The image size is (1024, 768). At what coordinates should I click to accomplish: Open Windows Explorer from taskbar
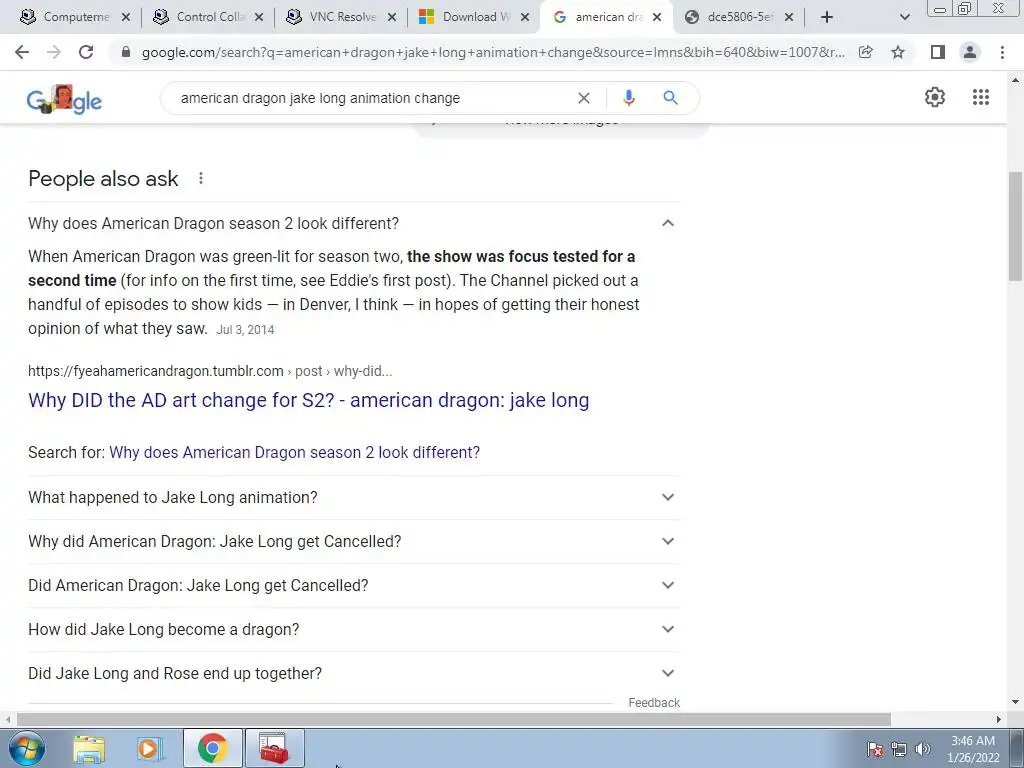coord(89,748)
